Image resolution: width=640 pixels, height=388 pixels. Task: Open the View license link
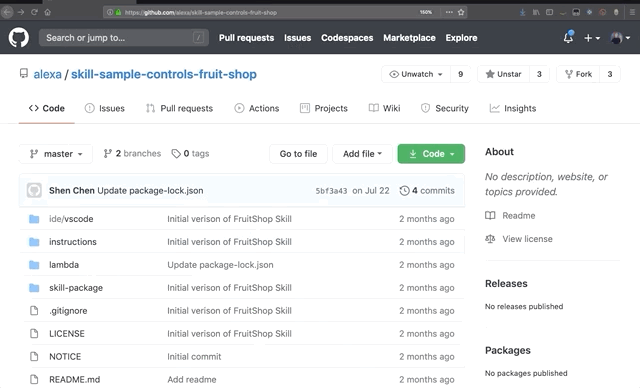519,239
